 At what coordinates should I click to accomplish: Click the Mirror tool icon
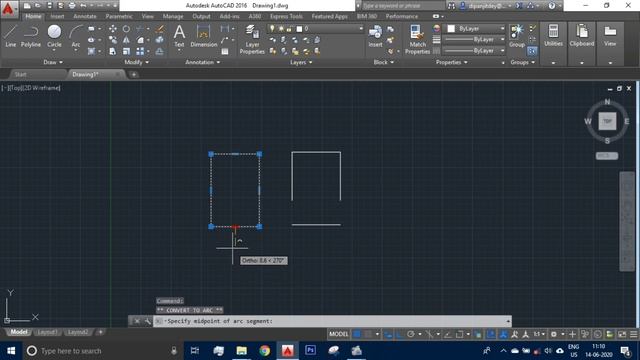tap(126, 40)
